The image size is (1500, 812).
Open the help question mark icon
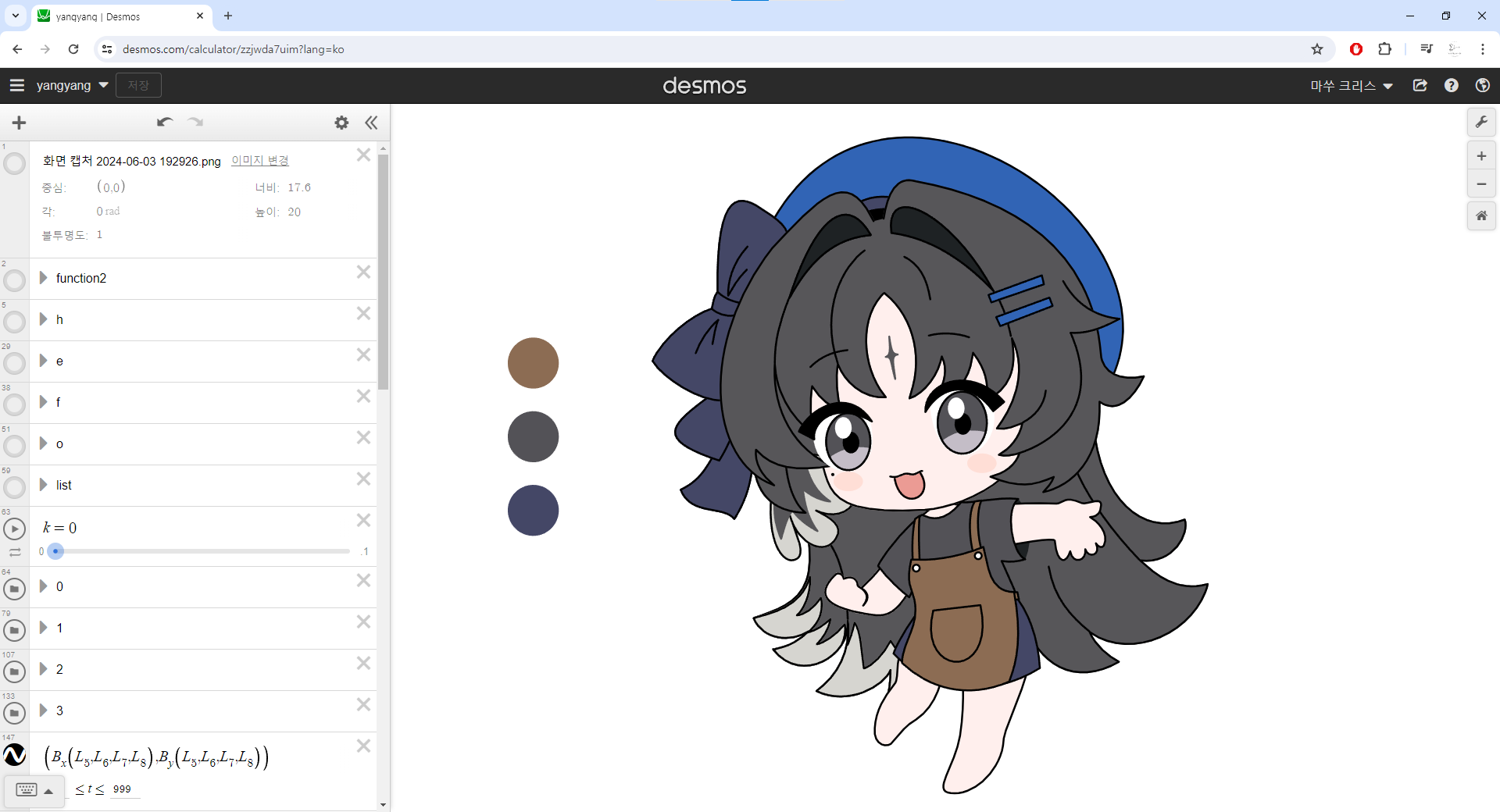click(x=1452, y=85)
